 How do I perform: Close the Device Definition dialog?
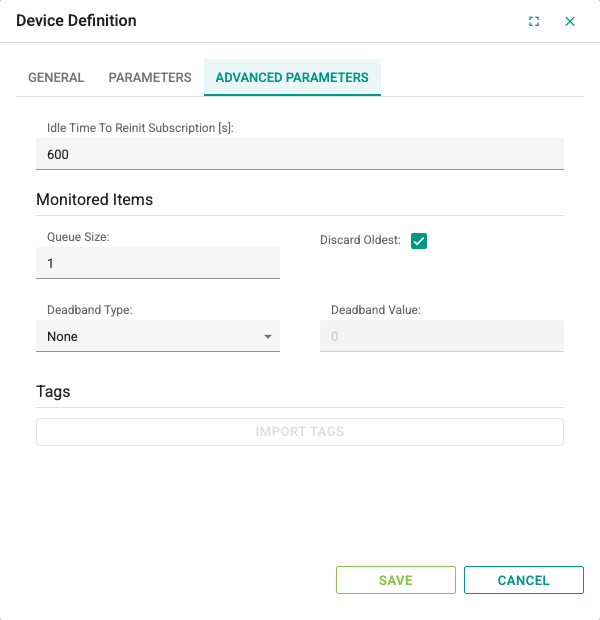pyautogui.click(x=570, y=21)
